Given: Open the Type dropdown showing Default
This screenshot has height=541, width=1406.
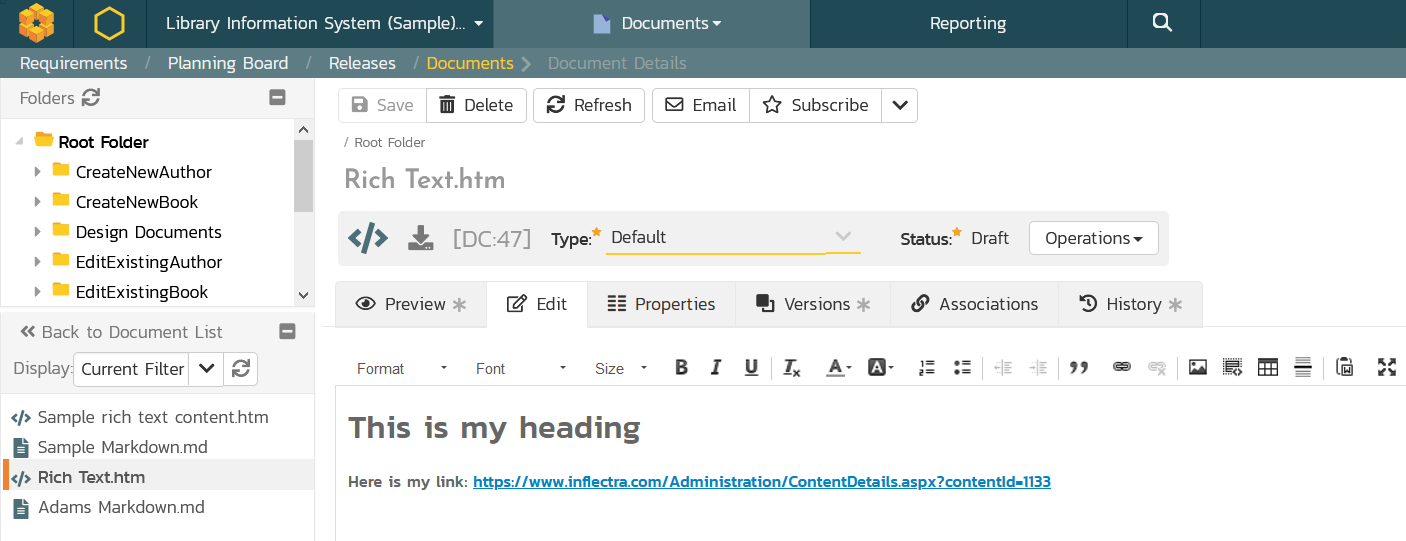Looking at the screenshot, I should pos(732,238).
